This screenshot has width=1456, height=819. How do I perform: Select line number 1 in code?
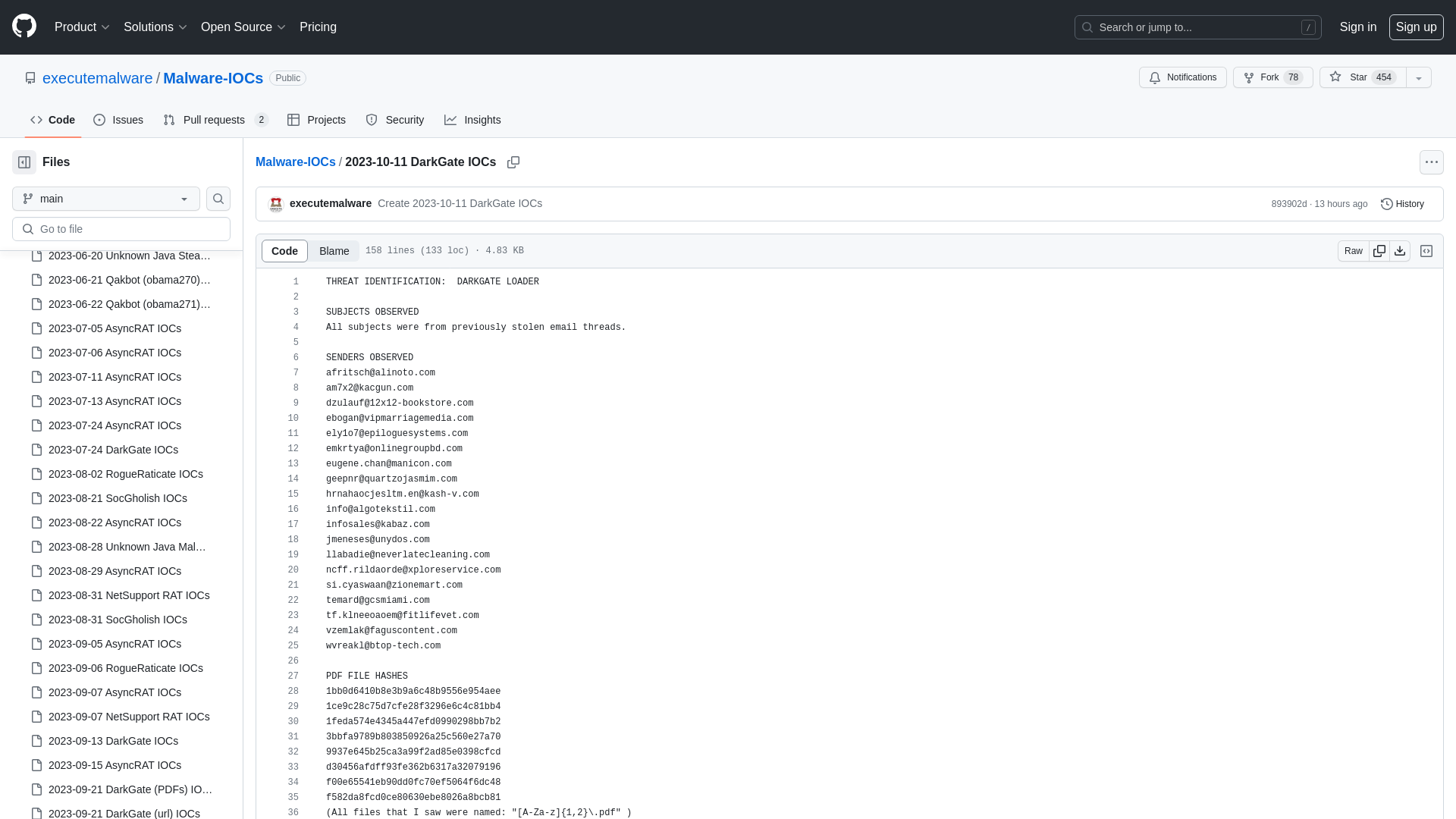tap(296, 282)
